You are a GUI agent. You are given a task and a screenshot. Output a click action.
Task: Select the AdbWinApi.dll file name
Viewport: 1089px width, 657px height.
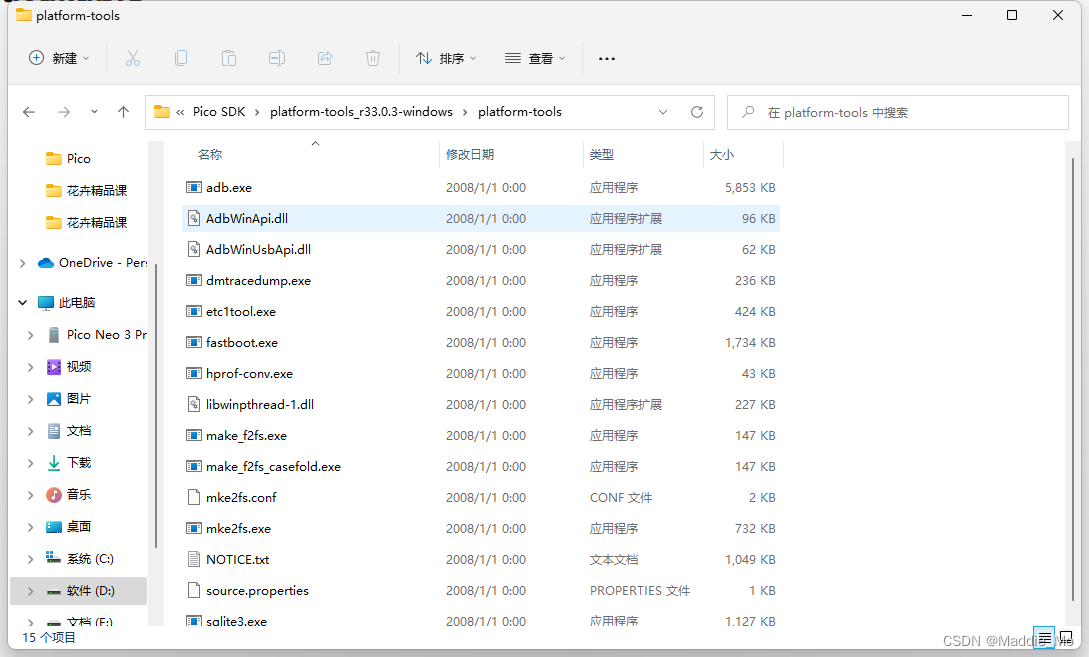(247, 219)
